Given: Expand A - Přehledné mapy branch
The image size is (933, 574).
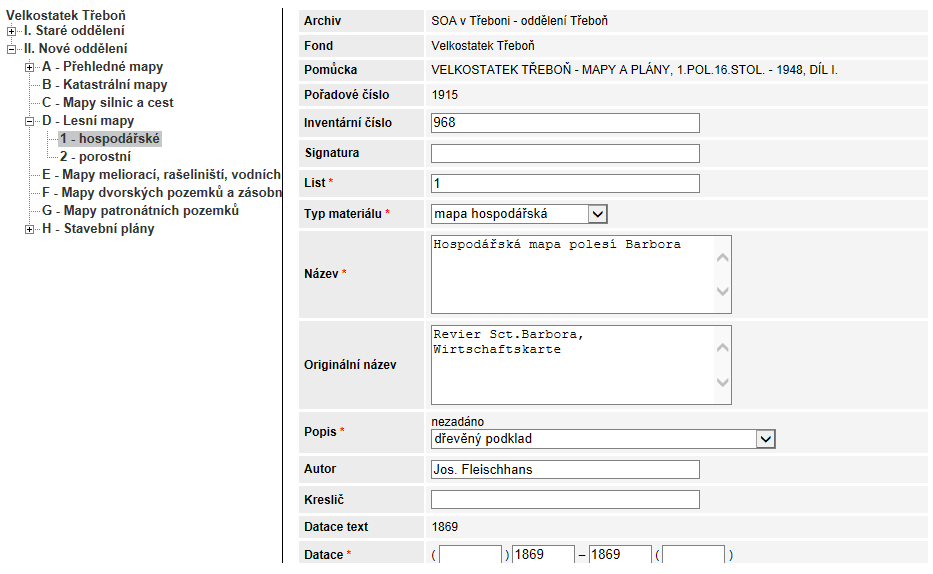Looking at the screenshot, I should (29, 67).
